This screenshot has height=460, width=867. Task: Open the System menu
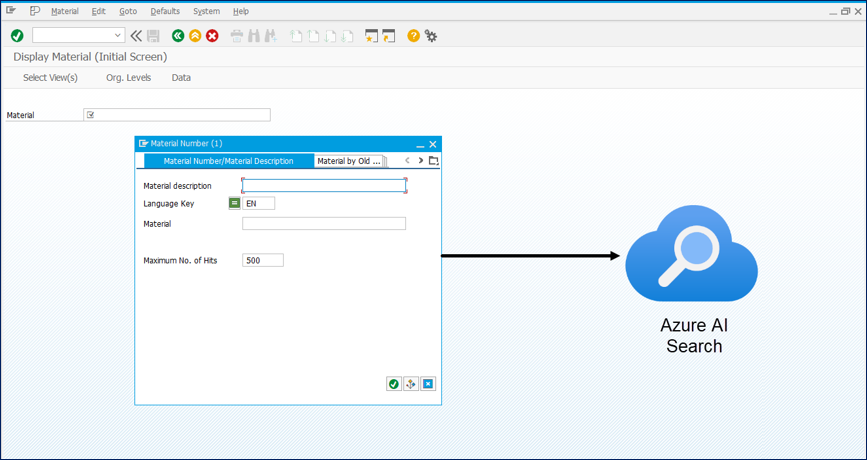[206, 11]
